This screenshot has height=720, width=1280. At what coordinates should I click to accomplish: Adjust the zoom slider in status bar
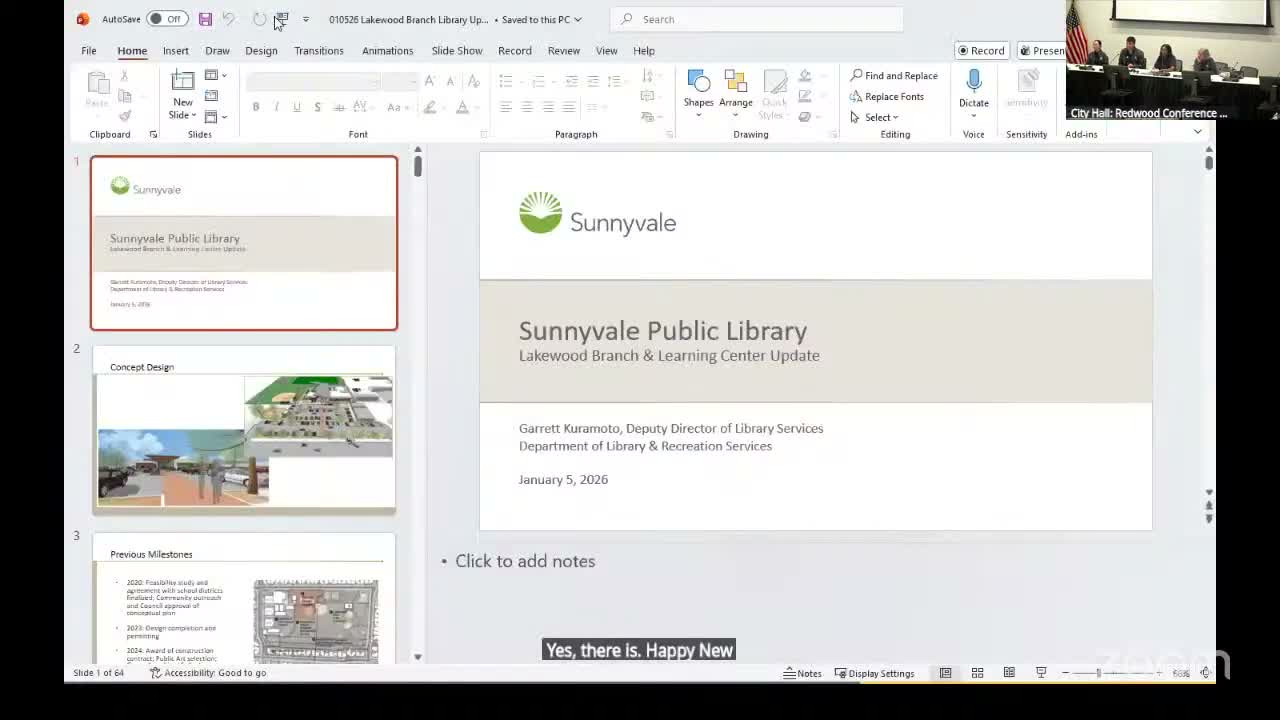click(1098, 673)
